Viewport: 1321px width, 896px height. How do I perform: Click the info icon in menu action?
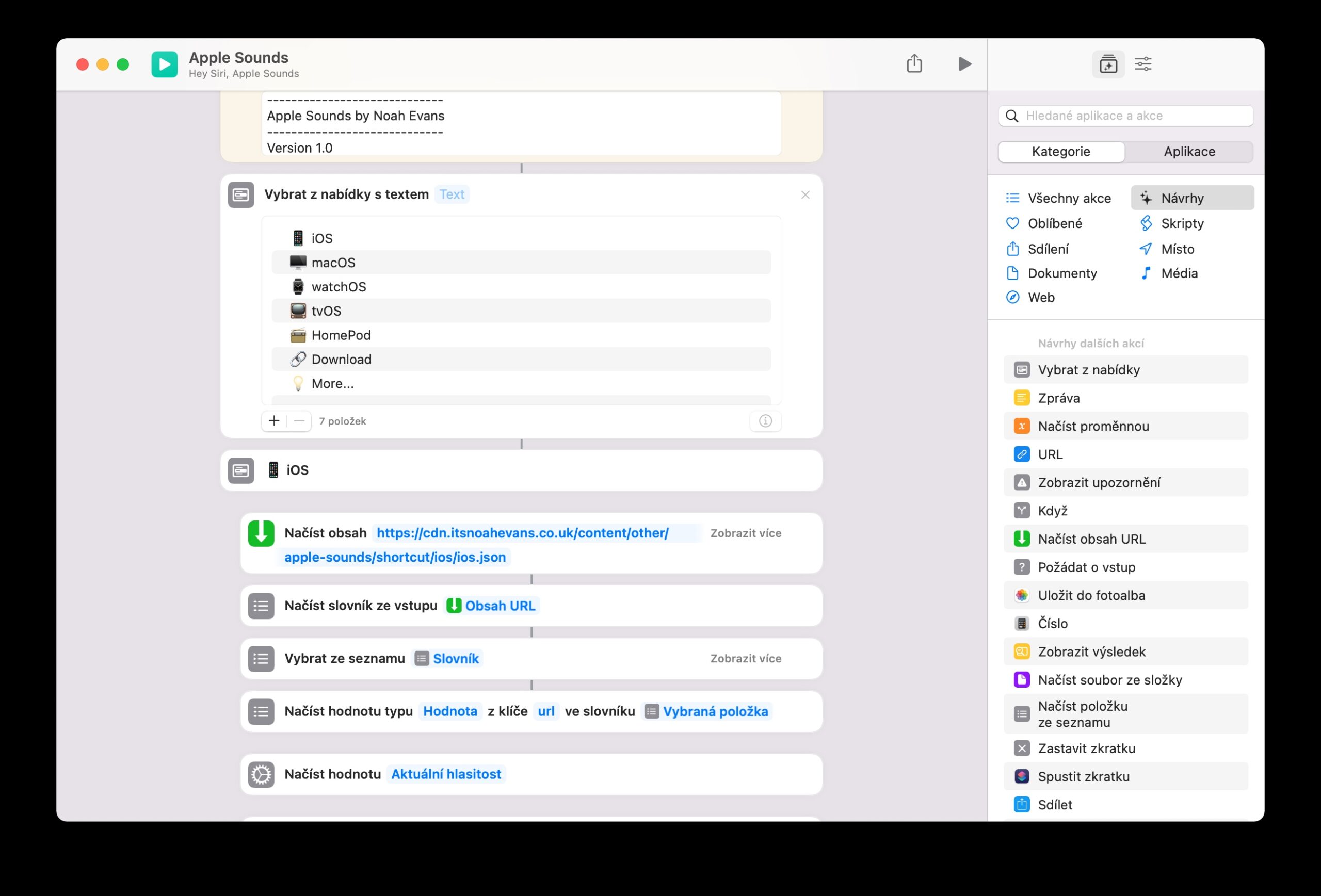point(765,421)
